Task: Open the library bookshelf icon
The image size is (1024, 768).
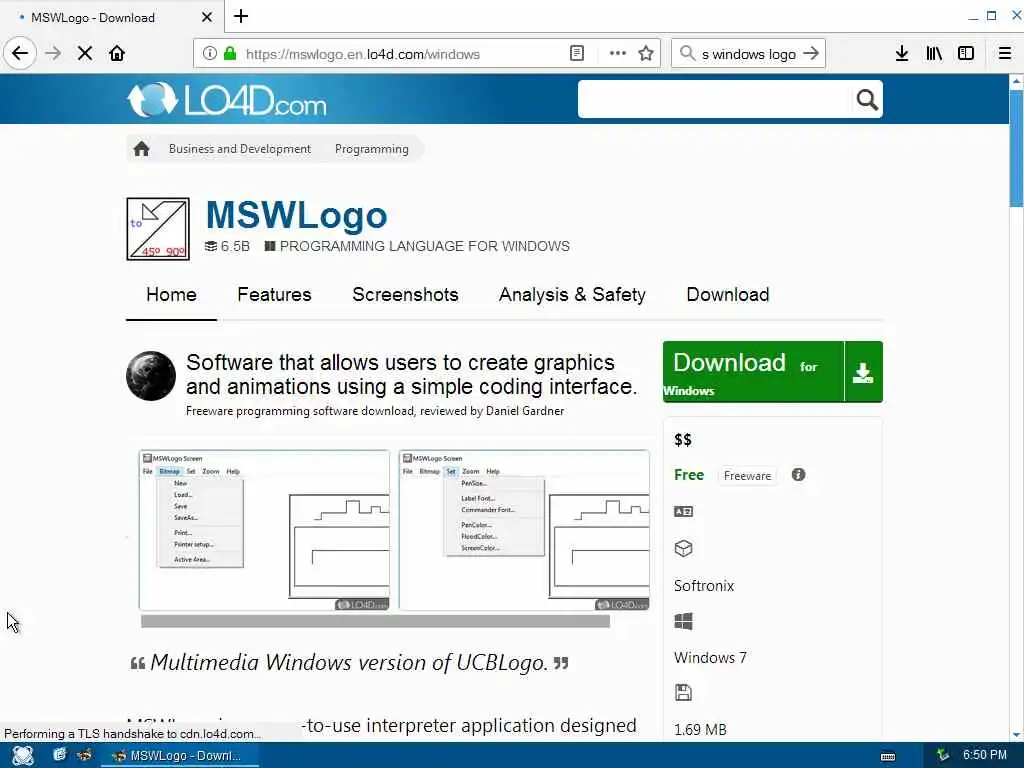Action: [934, 54]
